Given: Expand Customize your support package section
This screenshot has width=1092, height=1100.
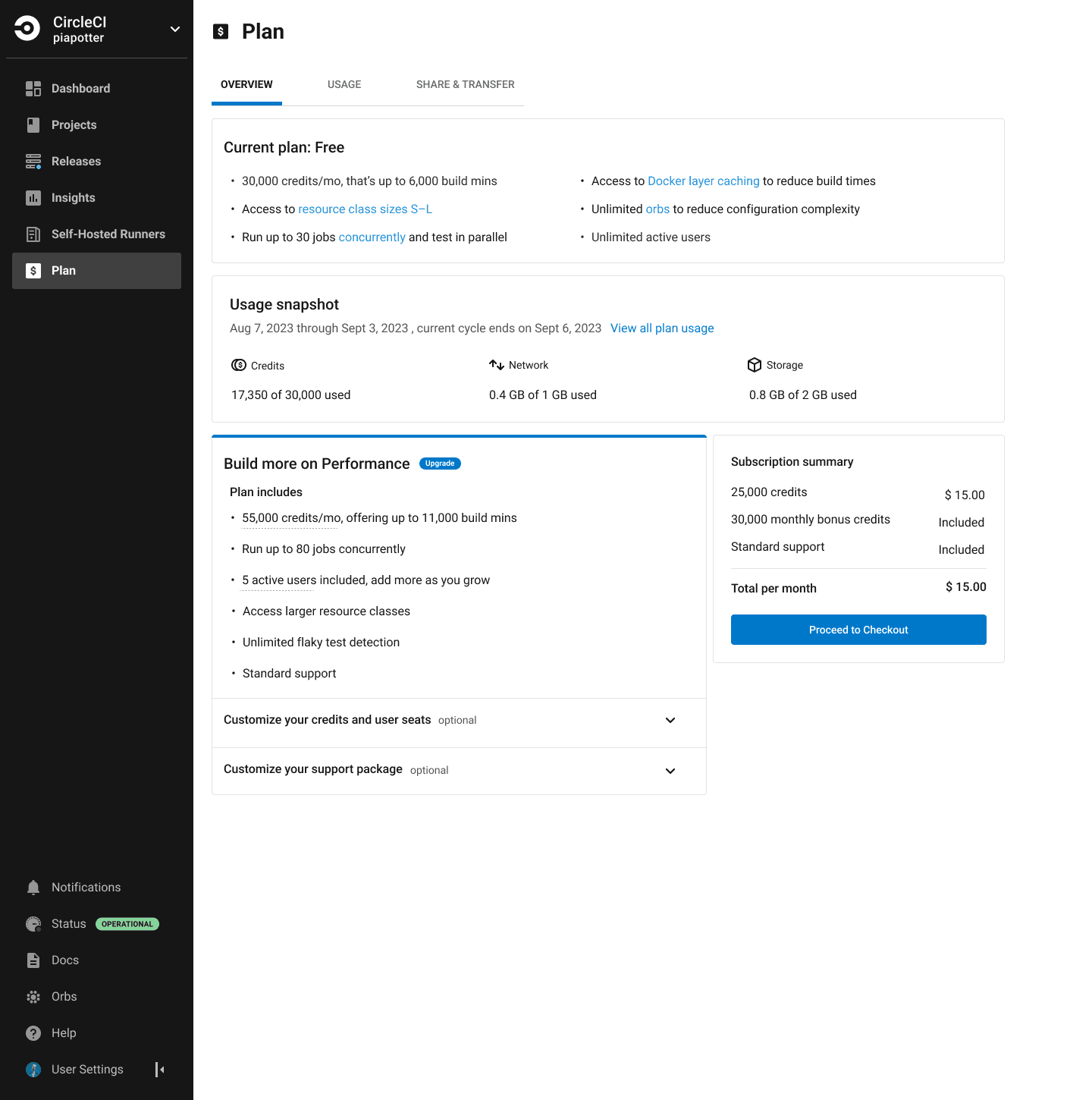Looking at the screenshot, I should [670, 771].
